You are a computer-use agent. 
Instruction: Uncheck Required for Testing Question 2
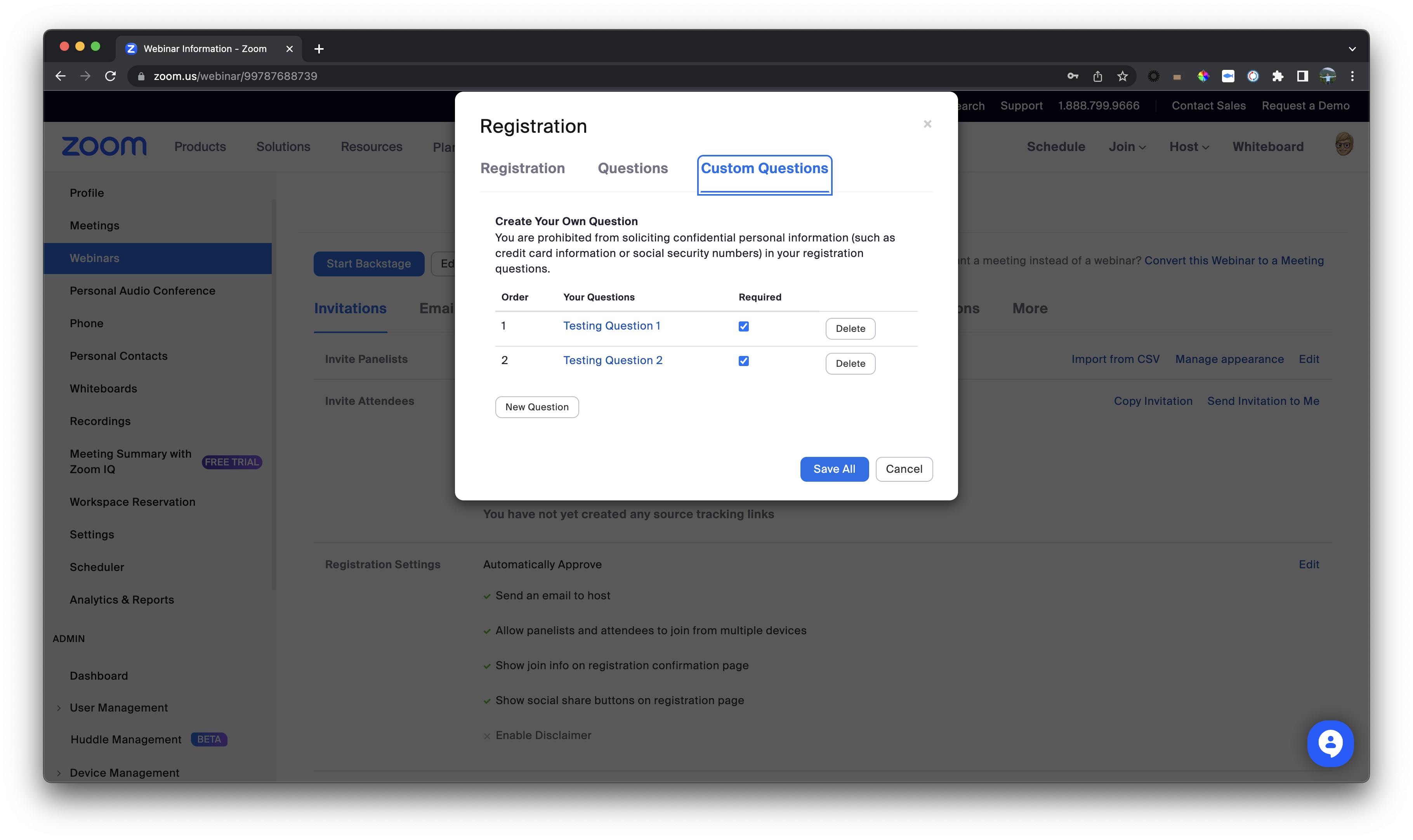pyautogui.click(x=743, y=361)
